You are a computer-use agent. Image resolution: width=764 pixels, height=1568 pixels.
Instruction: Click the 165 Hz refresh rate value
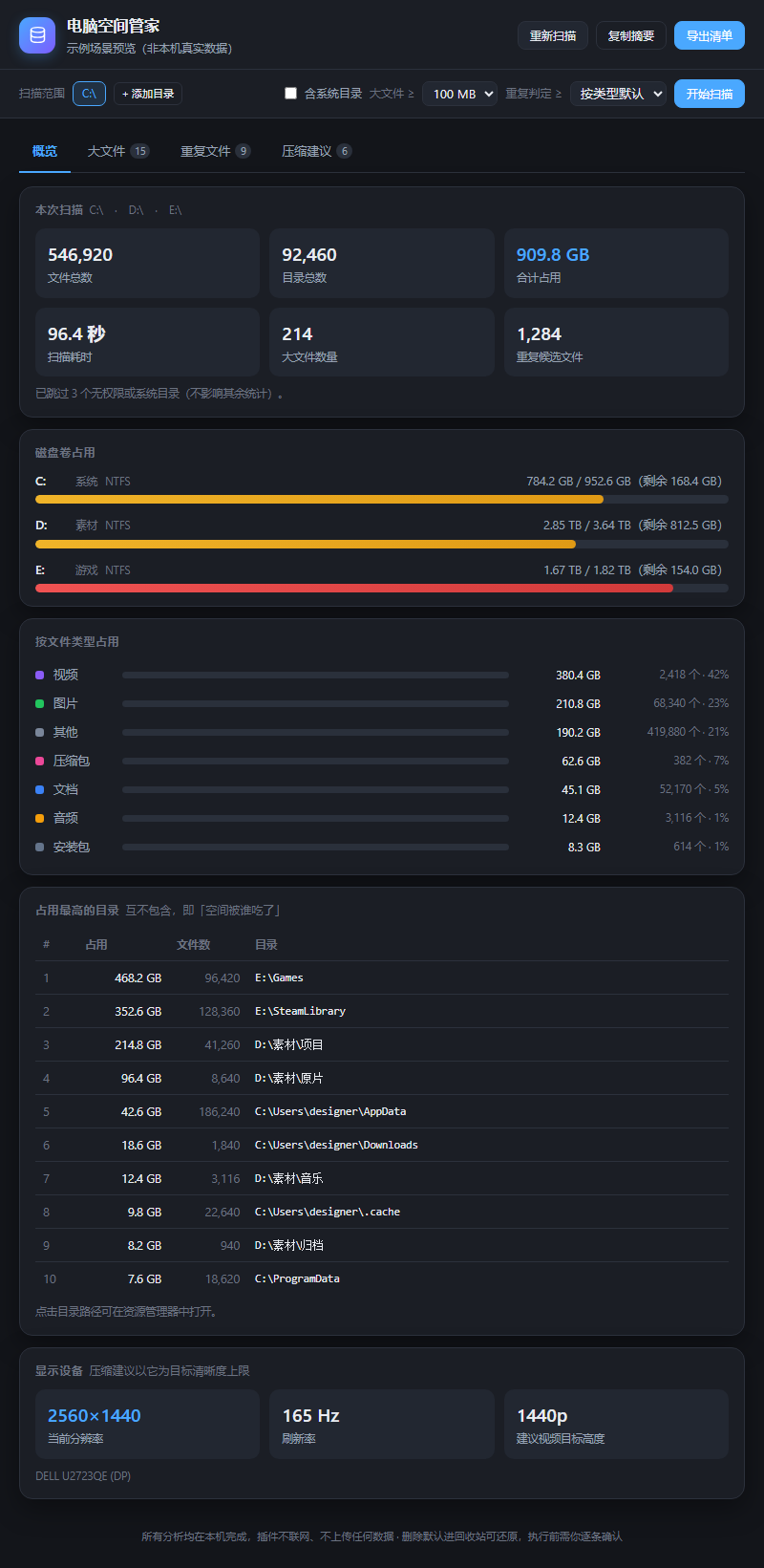coord(311,1415)
